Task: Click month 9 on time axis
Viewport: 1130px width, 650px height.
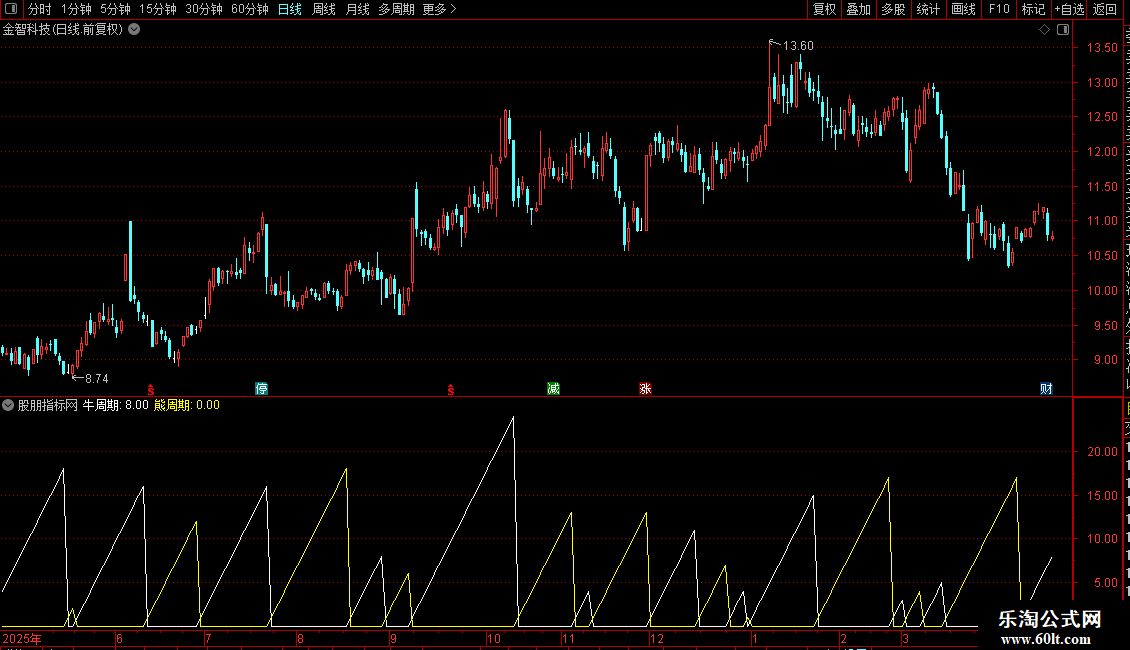Action: pyautogui.click(x=393, y=638)
